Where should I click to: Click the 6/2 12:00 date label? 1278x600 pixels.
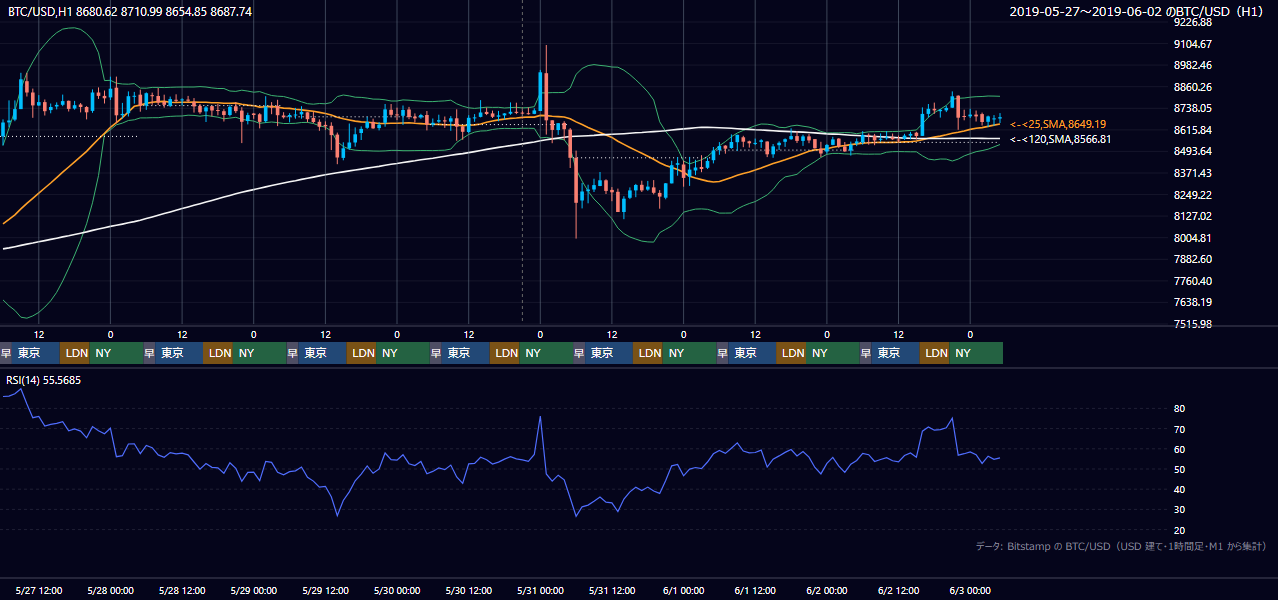click(x=900, y=590)
